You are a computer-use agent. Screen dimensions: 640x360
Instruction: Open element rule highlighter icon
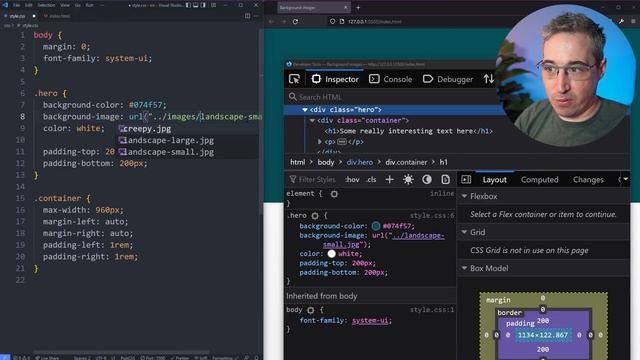click(334, 194)
